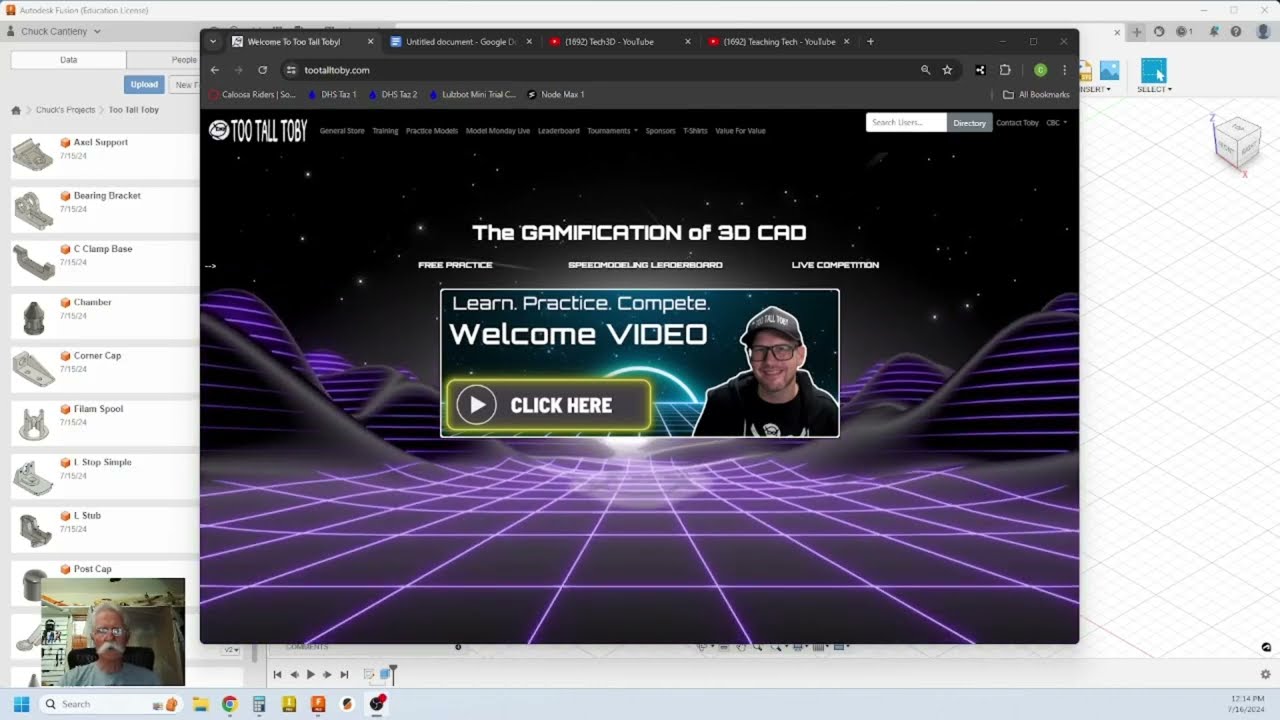Open the Training nav link

pyautogui.click(x=385, y=131)
